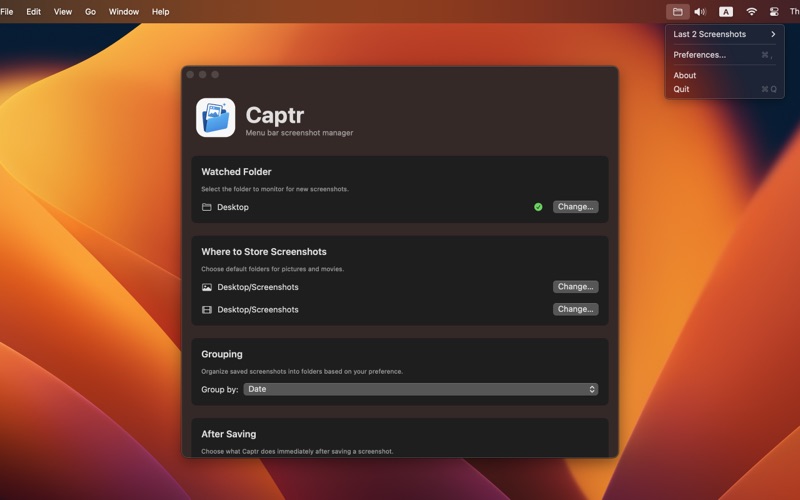Click the keyboard input source icon
Screen dimensions: 800x500
726,12
